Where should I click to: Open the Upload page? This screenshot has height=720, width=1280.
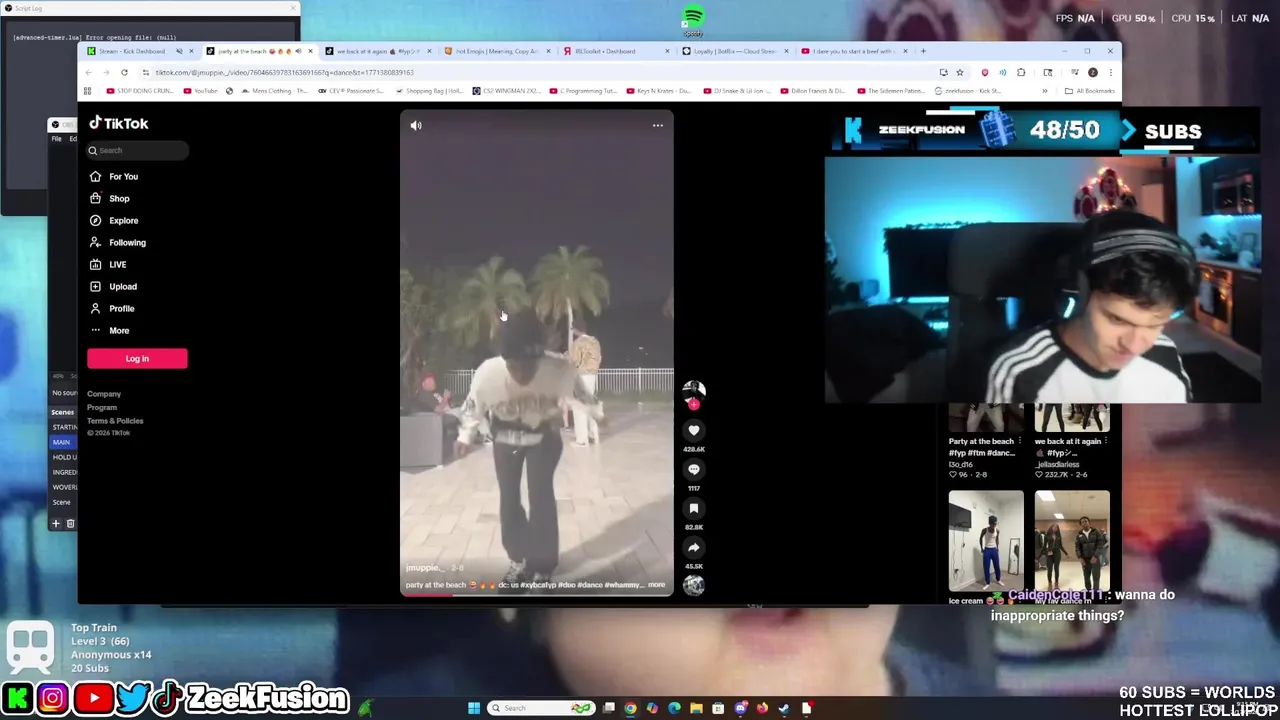point(113,286)
